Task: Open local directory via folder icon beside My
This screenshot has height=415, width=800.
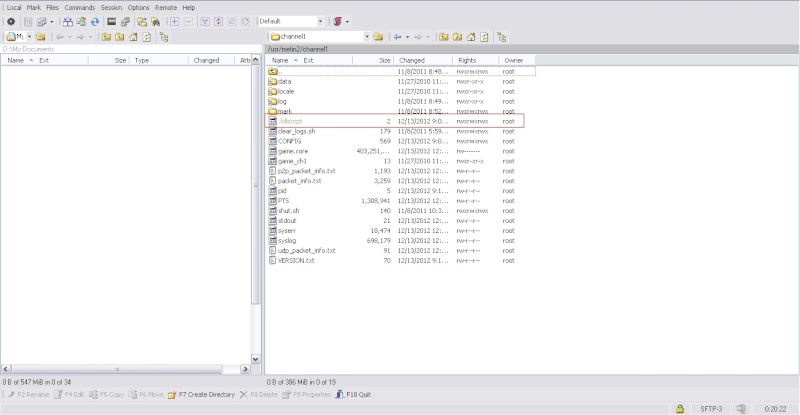Action: tap(41, 37)
